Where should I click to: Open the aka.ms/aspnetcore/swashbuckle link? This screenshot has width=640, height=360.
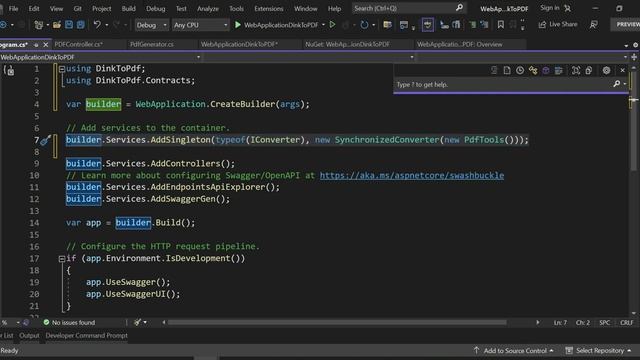[x=411, y=176]
